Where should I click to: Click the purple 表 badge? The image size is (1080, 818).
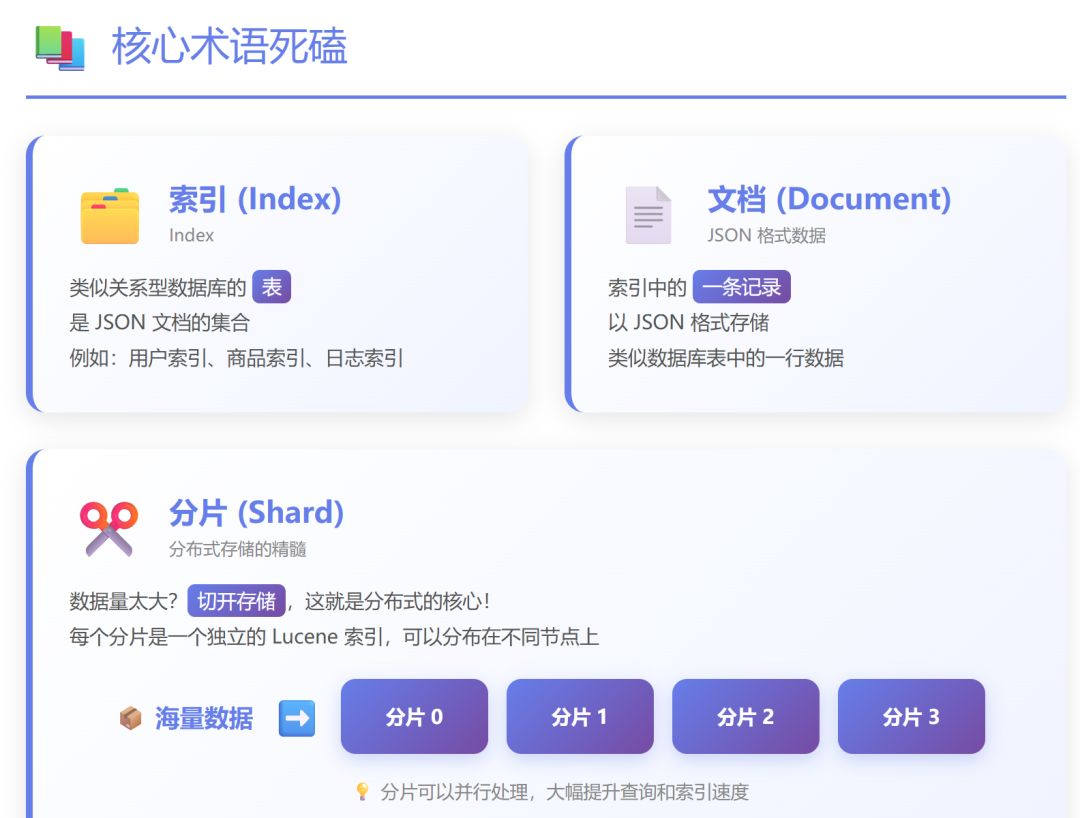272,287
